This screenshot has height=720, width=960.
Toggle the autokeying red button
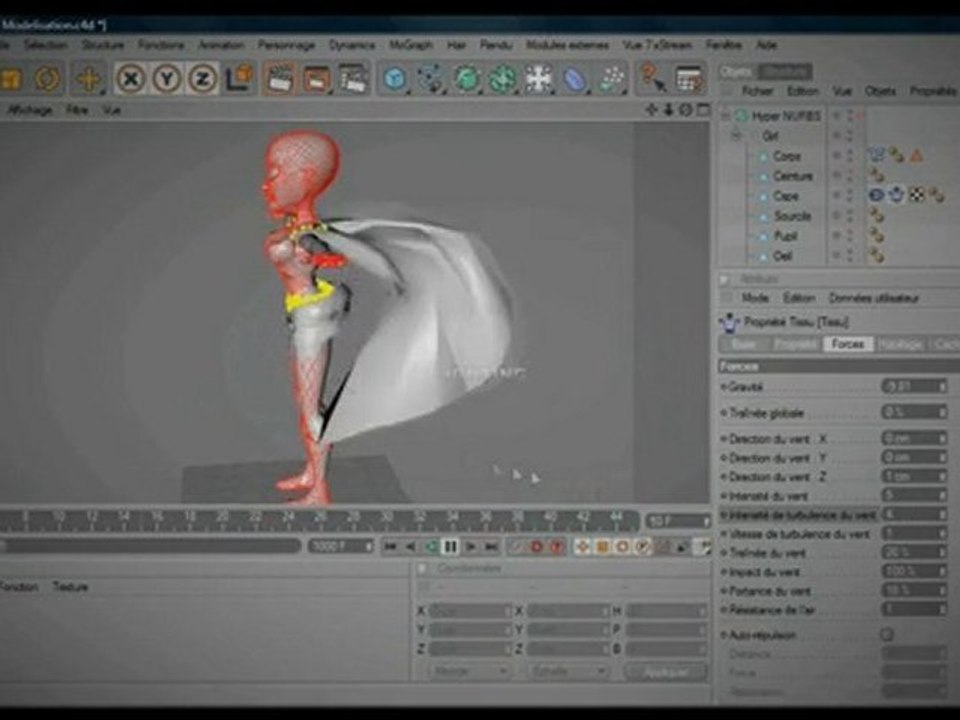coord(557,547)
